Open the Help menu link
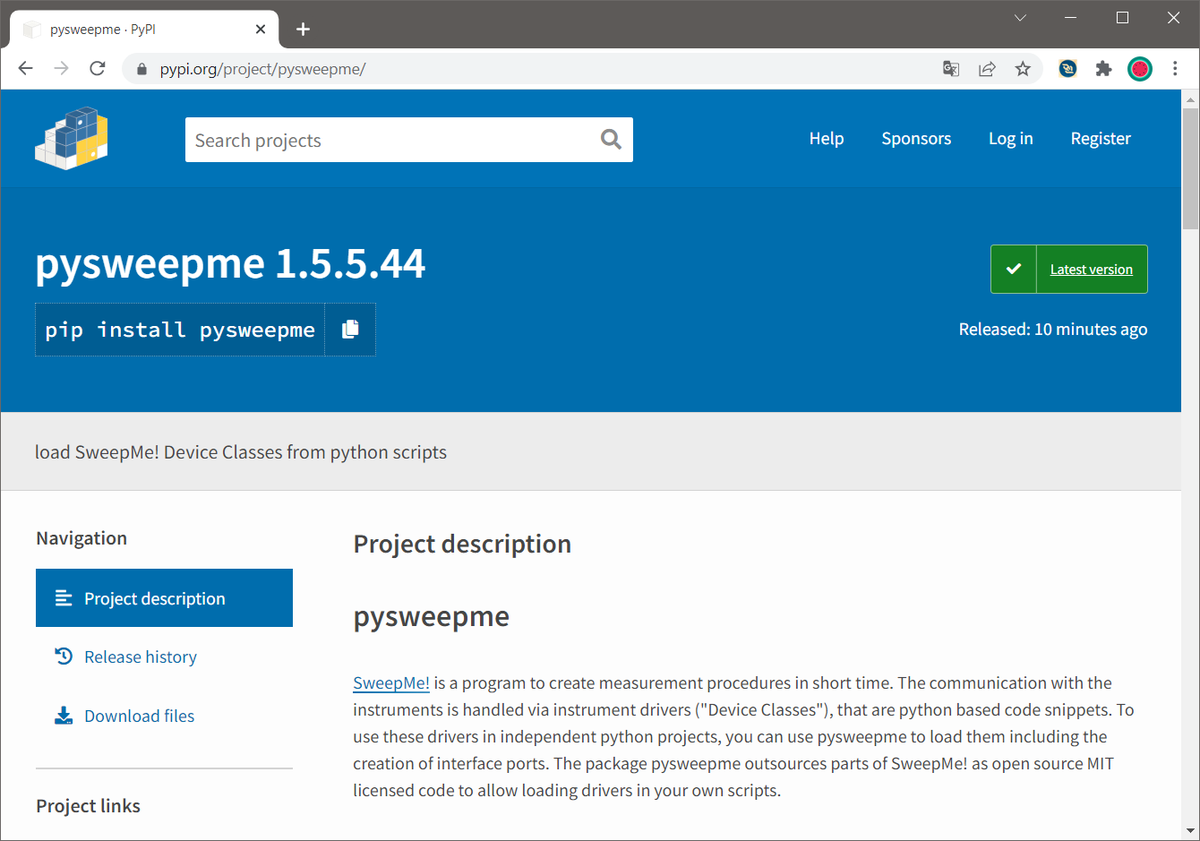The width and height of the screenshot is (1200, 841). 826,138
